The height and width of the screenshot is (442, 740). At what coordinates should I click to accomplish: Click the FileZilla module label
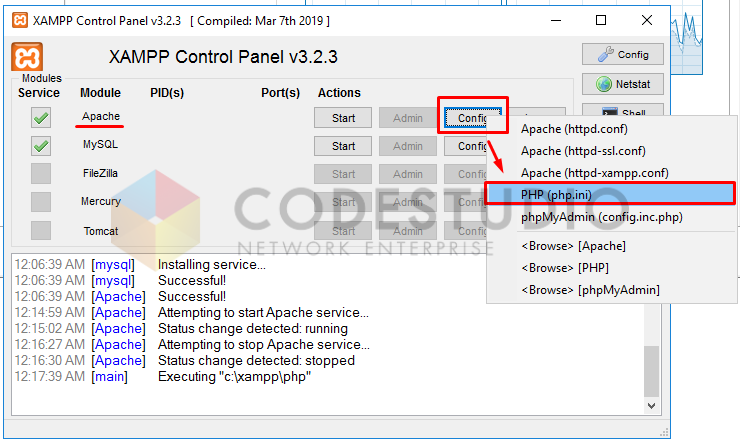[101, 173]
